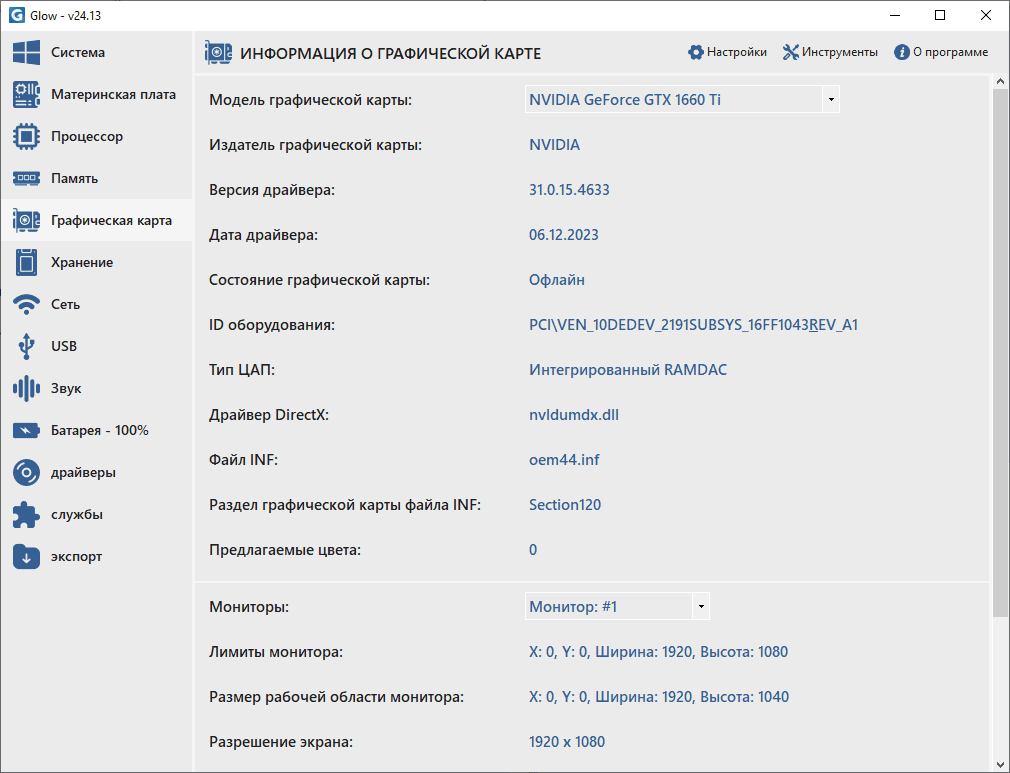Click the Сеть Wi-Fi icon
1010x773 pixels.
pos(26,305)
